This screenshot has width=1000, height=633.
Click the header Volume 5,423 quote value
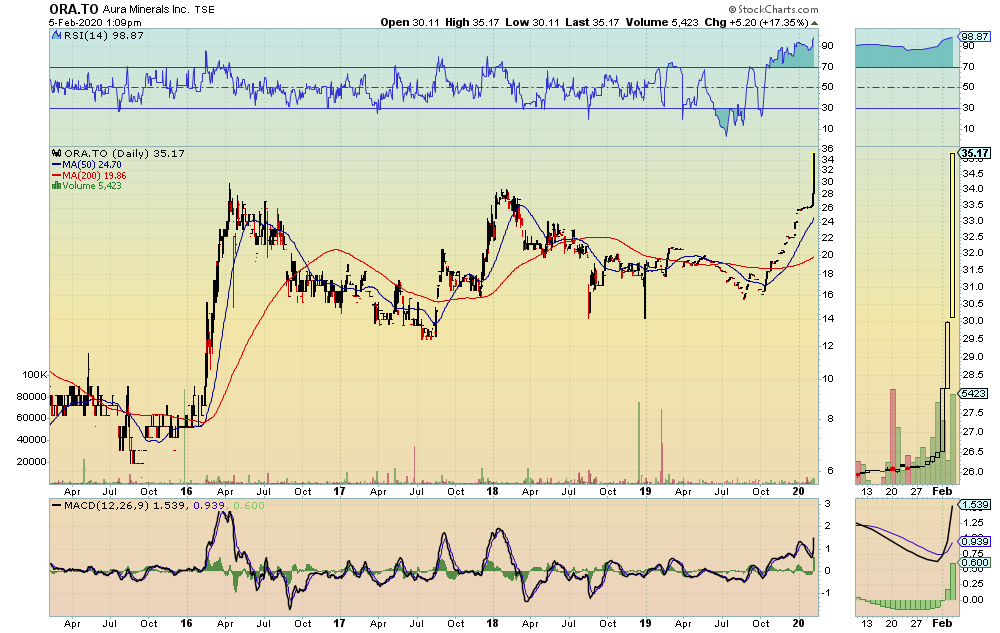point(662,22)
